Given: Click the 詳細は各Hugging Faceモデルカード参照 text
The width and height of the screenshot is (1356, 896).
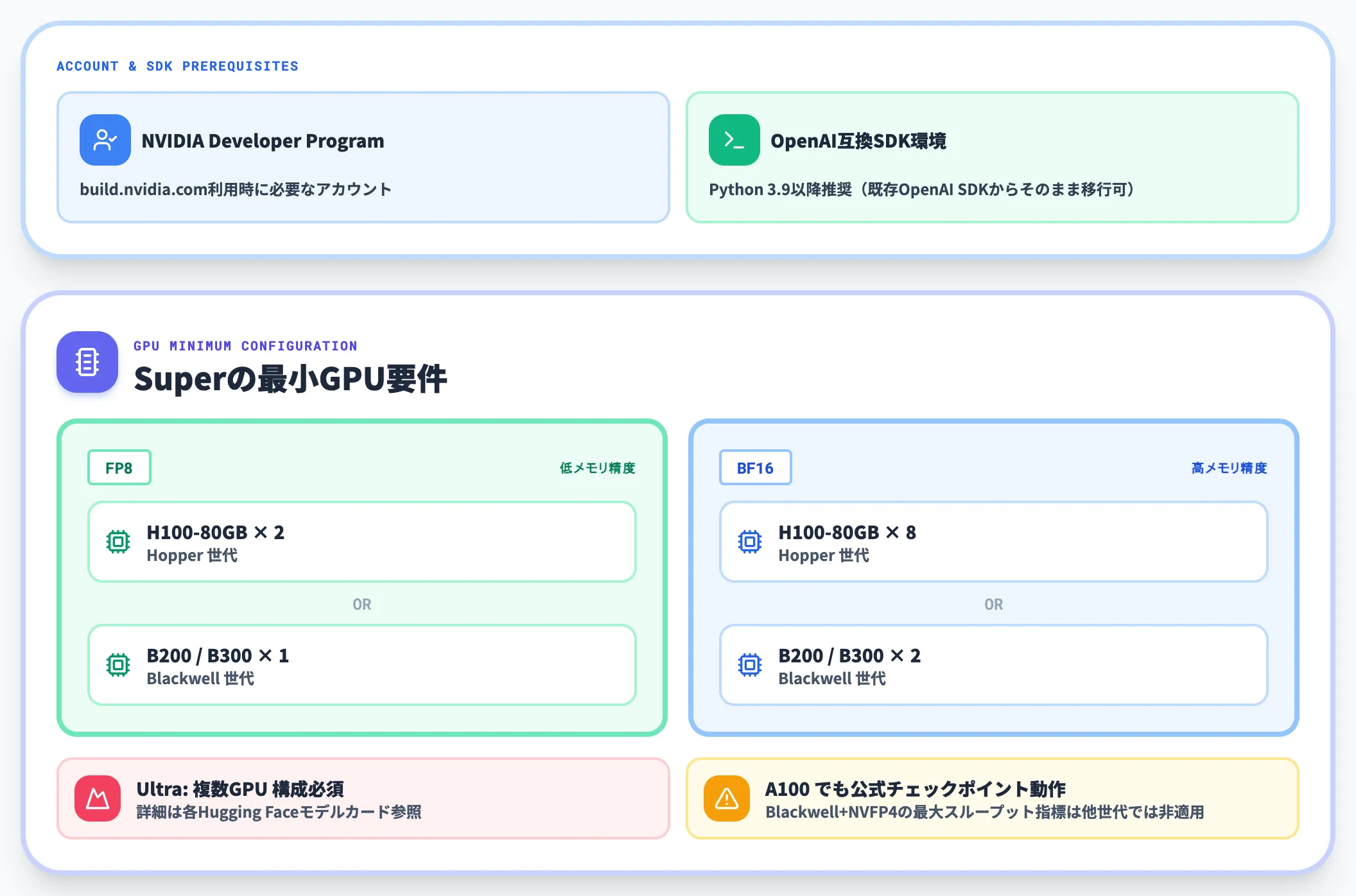Looking at the screenshot, I should click(x=279, y=812).
